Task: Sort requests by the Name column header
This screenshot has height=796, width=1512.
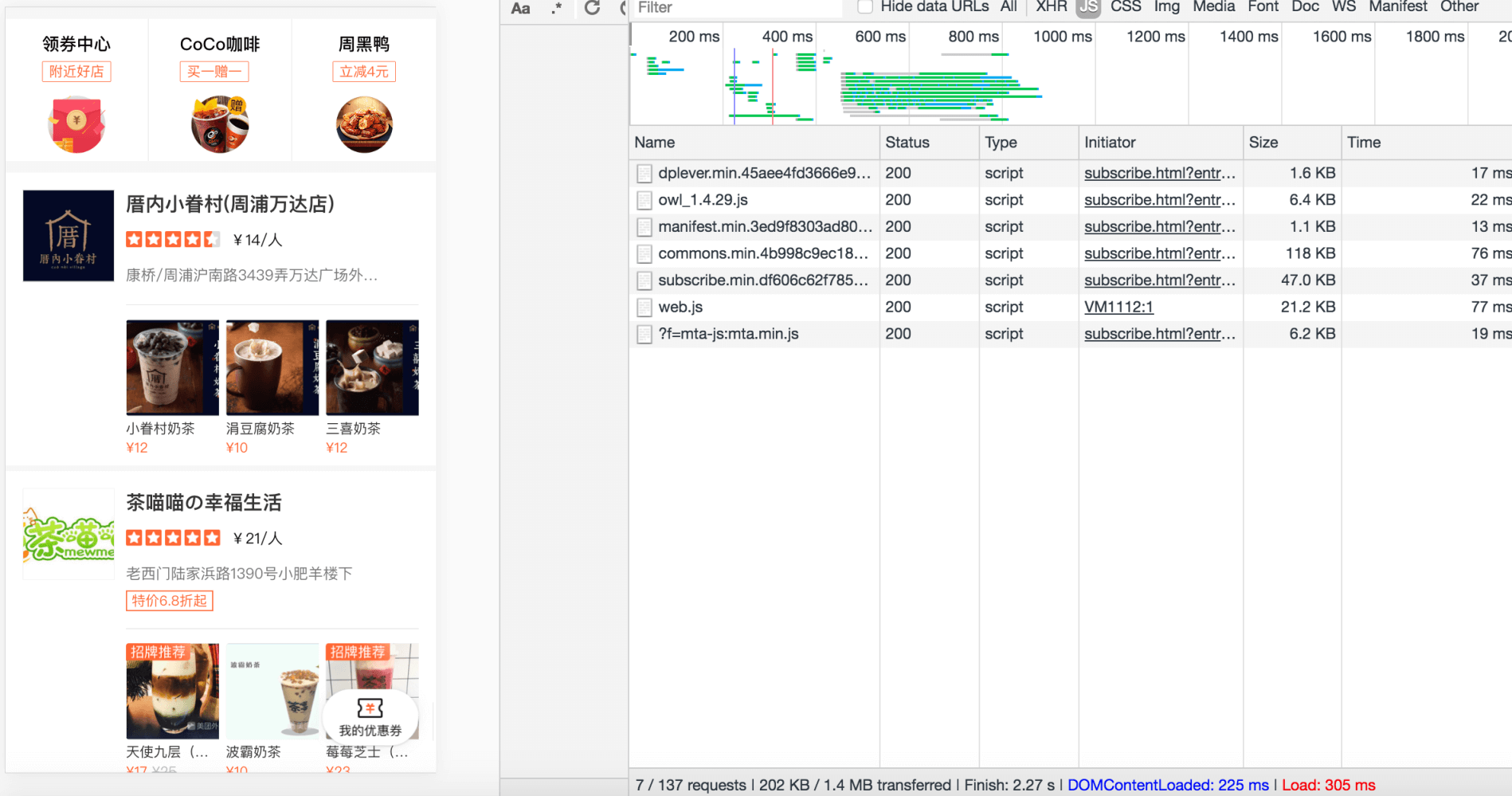Action: pyautogui.click(x=655, y=143)
